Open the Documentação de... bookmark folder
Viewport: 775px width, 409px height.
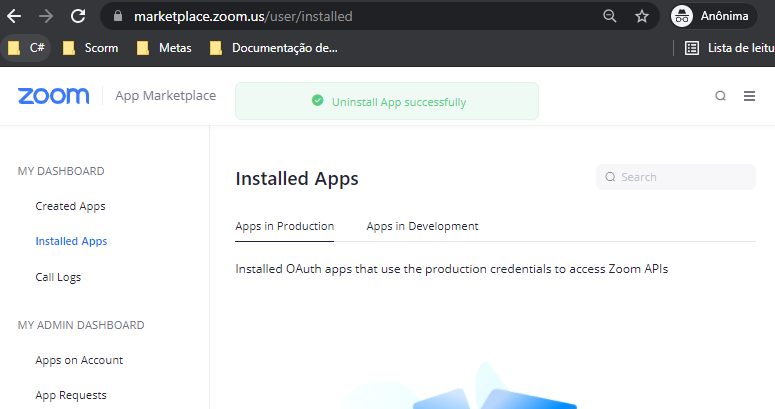(274, 48)
